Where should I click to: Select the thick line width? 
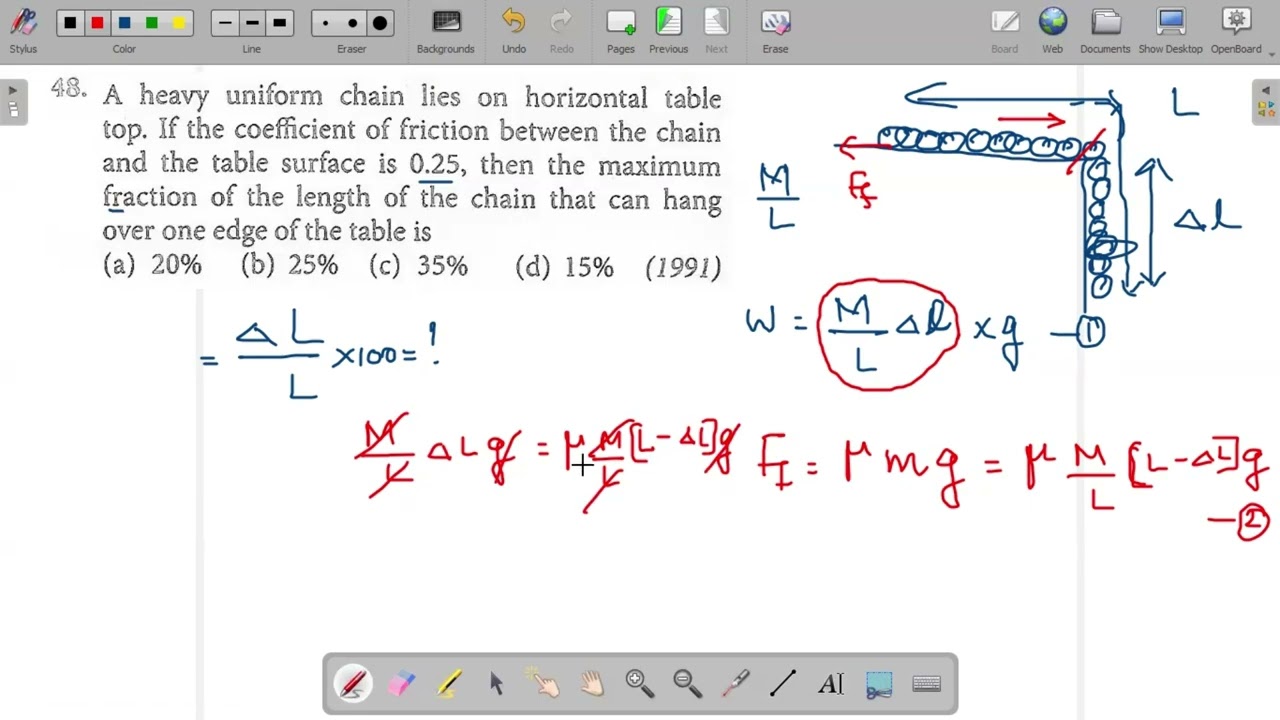pos(279,23)
